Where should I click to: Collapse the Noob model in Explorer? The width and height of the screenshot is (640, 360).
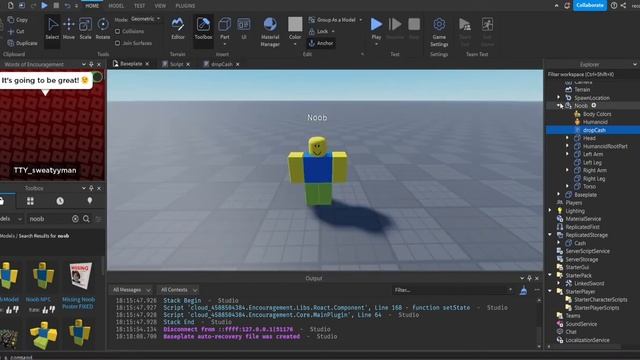[559, 106]
